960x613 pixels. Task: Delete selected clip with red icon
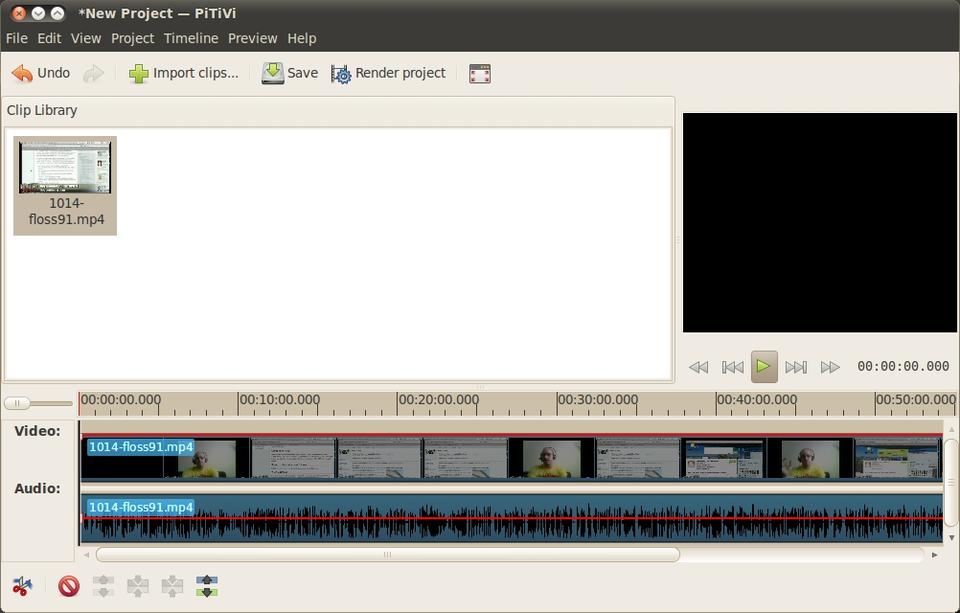pos(68,586)
